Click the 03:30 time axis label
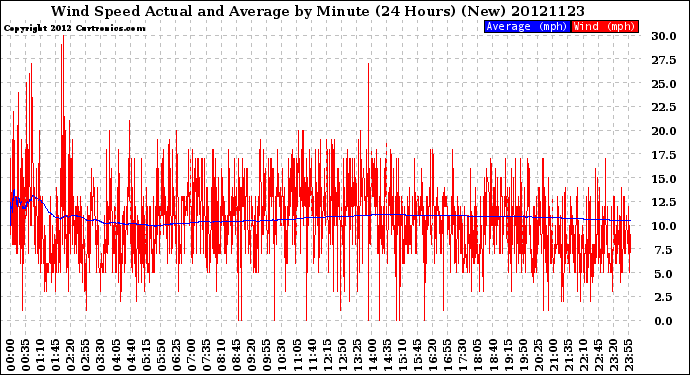 click(101, 355)
